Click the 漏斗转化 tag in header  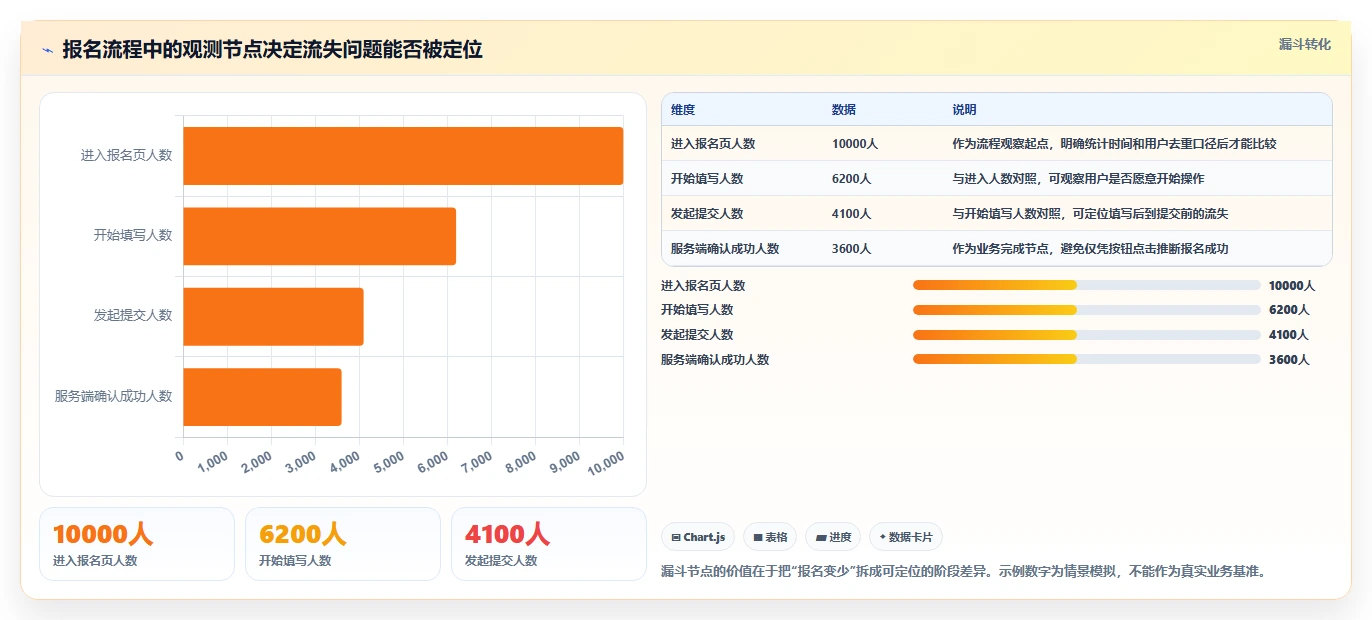tap(1304, 44)
